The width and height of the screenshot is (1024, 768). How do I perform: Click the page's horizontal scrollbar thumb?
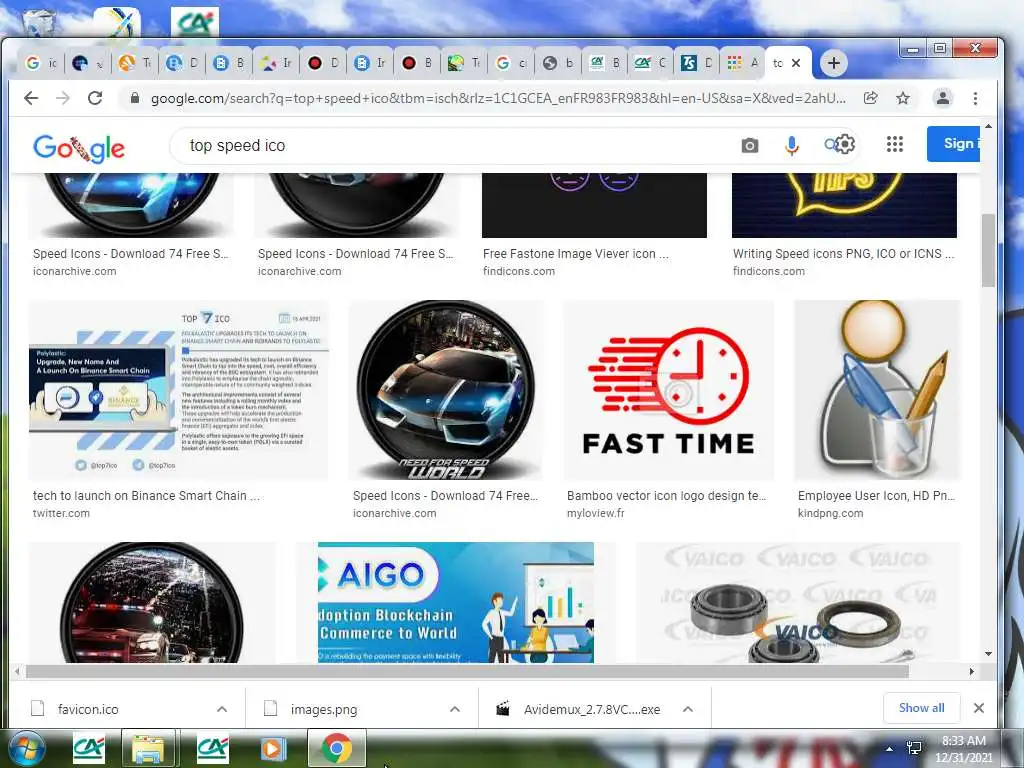click(466, 671)
